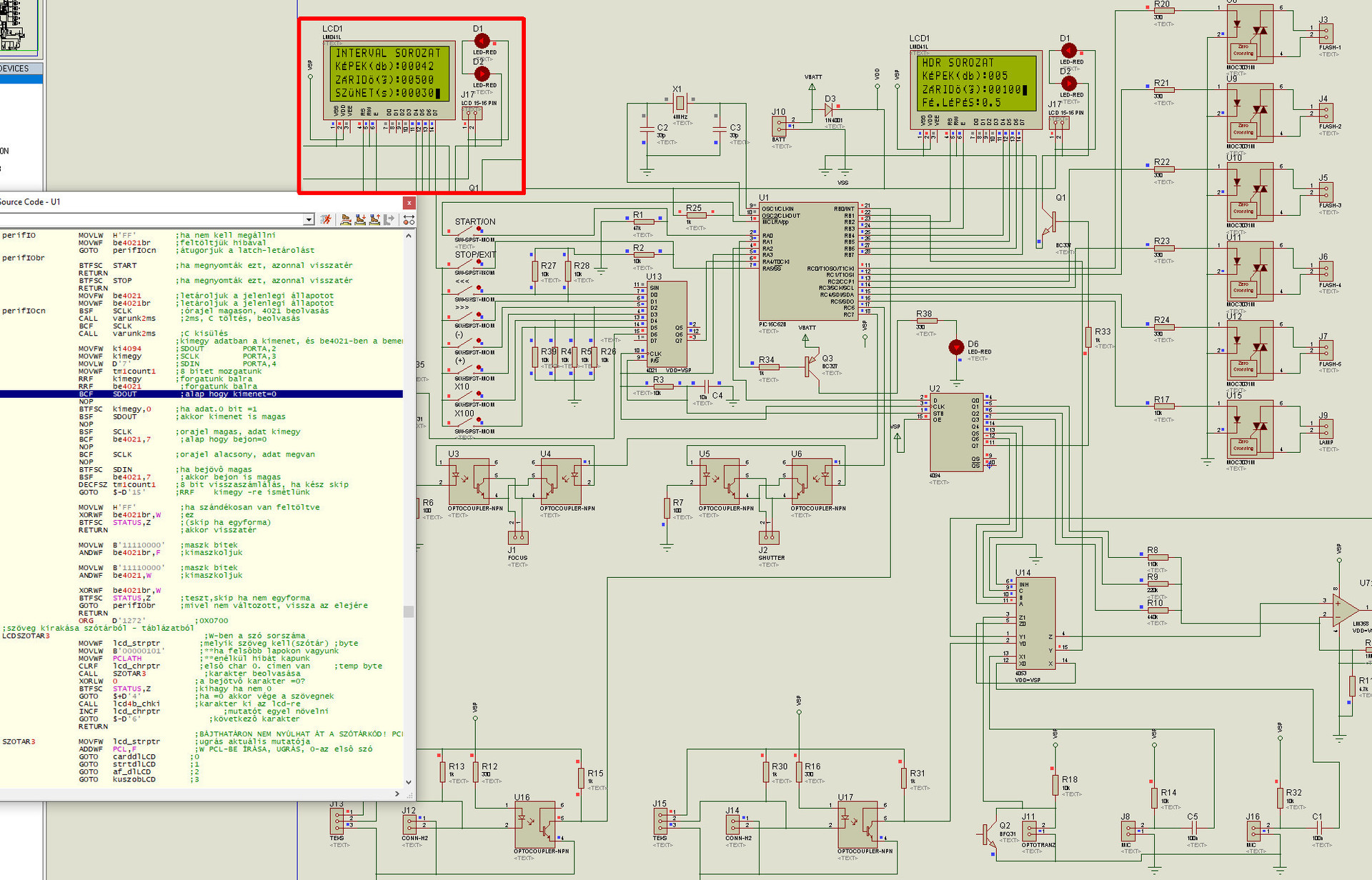Click LCD1 display showing INTERVAL SOROZAT
Image resolution: width=1372 pixels, height=880 pixels.
(389, 74)
